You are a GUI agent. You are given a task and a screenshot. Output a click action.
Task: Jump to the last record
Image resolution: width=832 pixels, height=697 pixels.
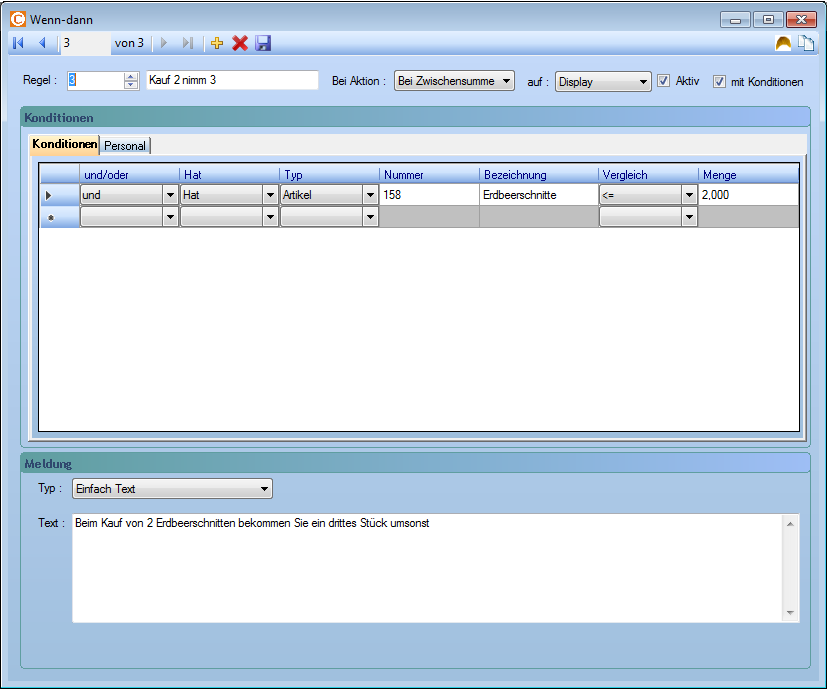pyautogui.click(x=188, y=43)
